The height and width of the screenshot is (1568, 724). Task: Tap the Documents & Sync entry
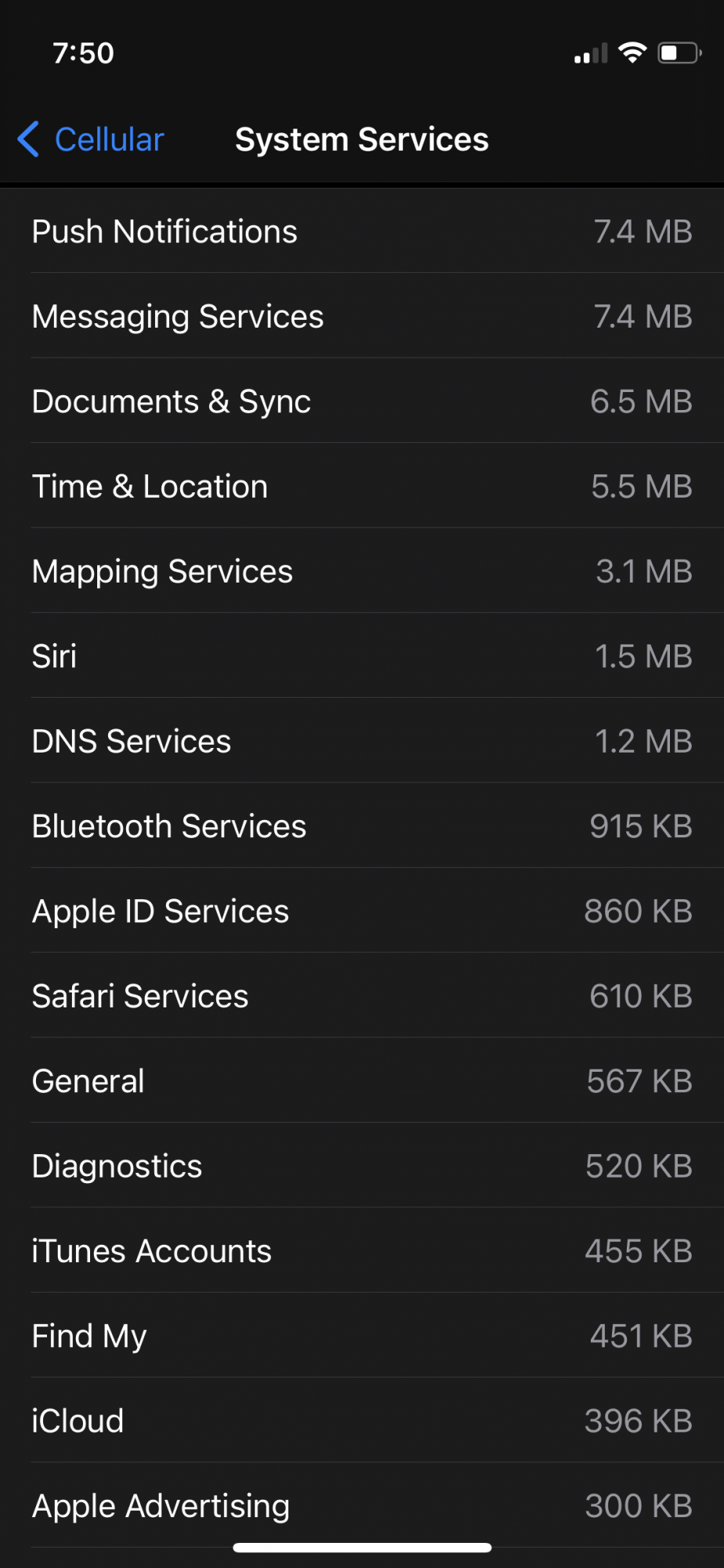pyautogui.click(x=362, y=402)
